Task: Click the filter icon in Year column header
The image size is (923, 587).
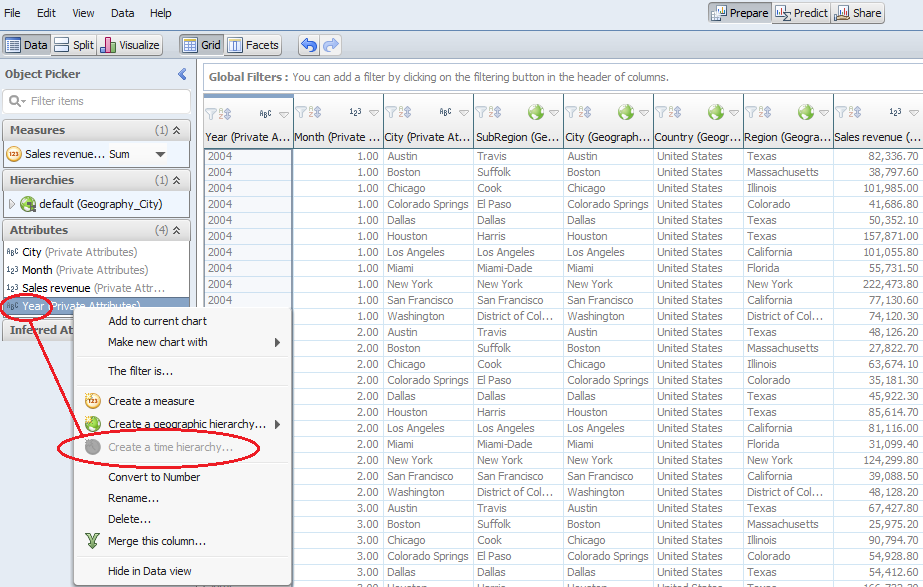Action: 211,113
